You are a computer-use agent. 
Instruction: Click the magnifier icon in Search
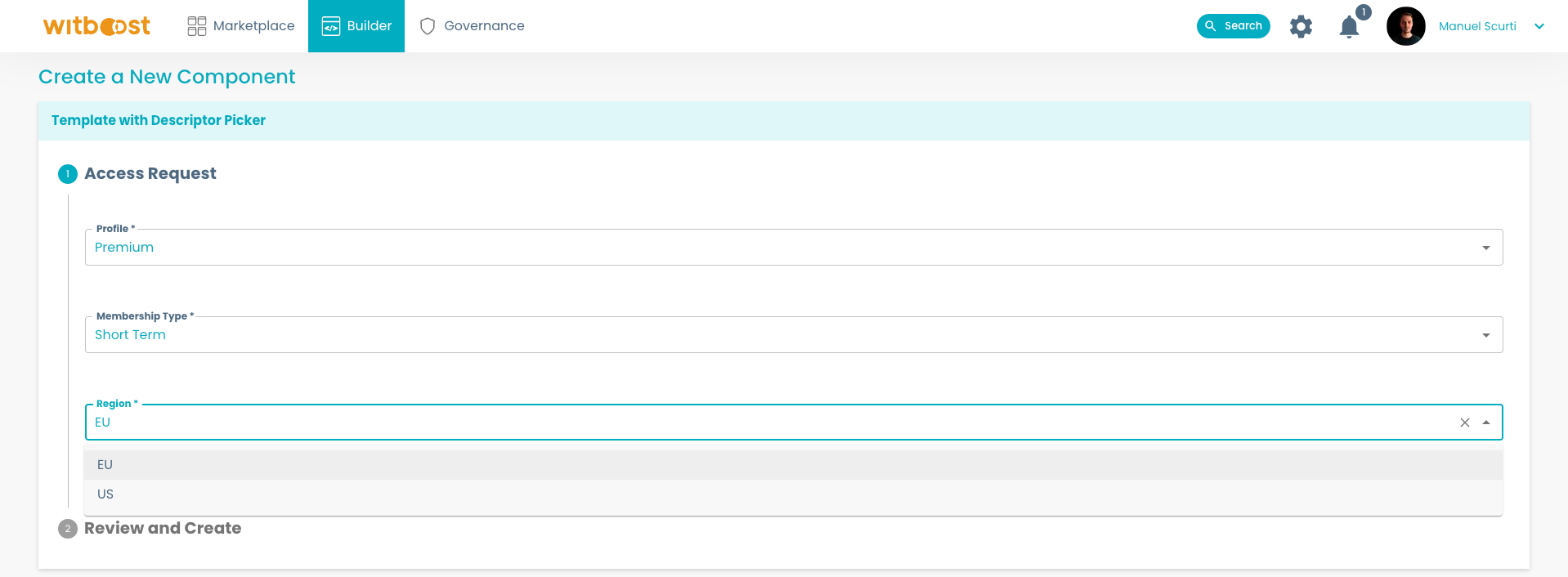coord(1211,26)
